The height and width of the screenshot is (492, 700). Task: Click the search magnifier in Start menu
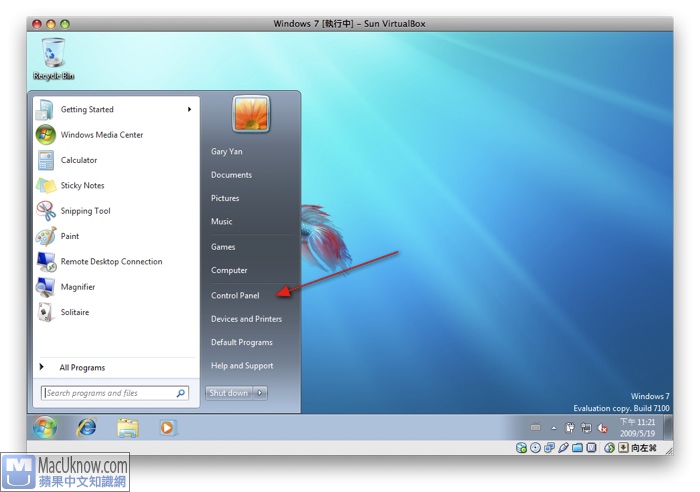pyautogui.click(x=181, y=393)
